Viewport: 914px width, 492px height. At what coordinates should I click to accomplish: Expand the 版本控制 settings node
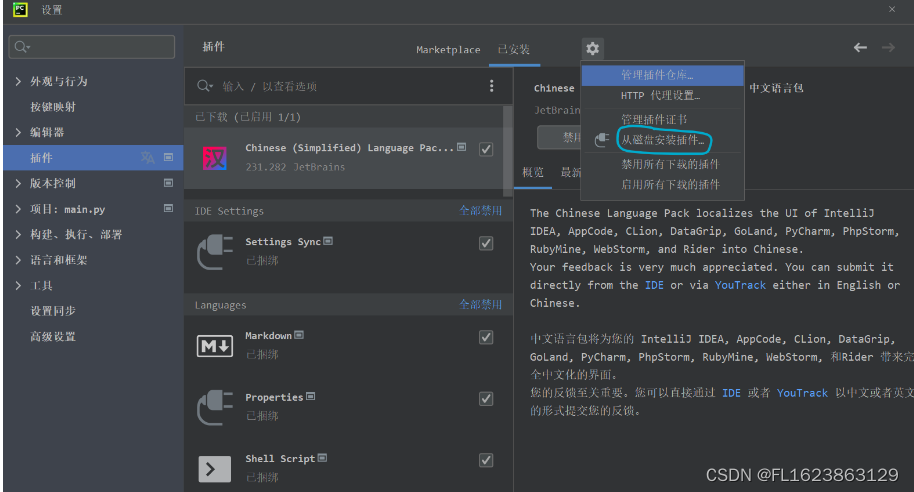click(x=18, y=183)
